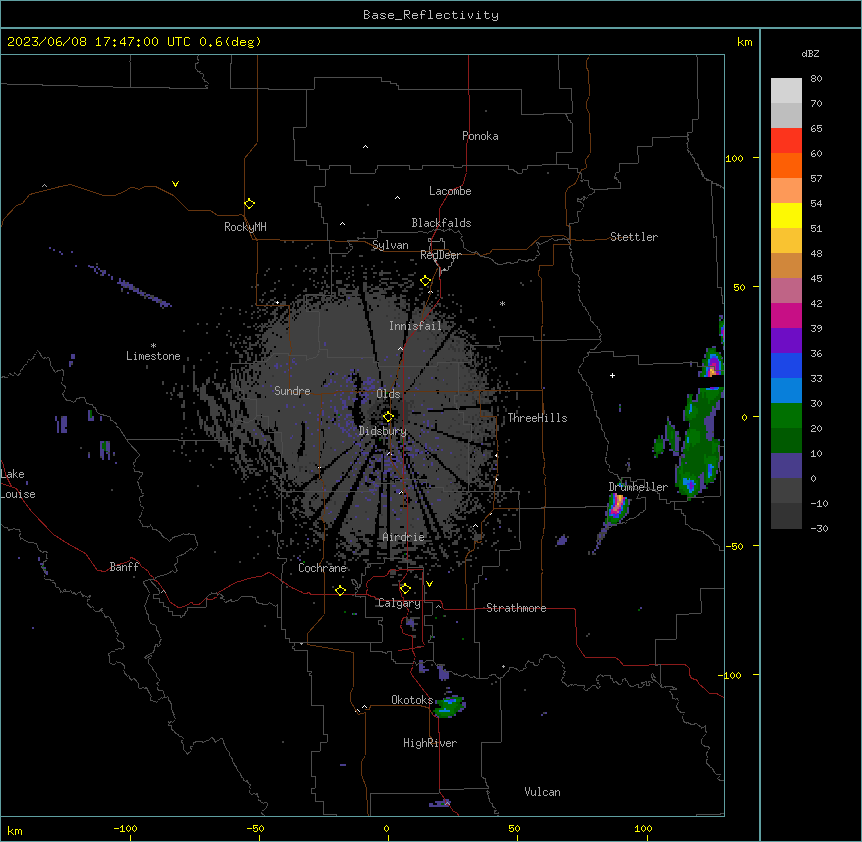Click the dBZ legend heading
The height and width of the screenshot is (842, 862).
click(x=810, y=53)
